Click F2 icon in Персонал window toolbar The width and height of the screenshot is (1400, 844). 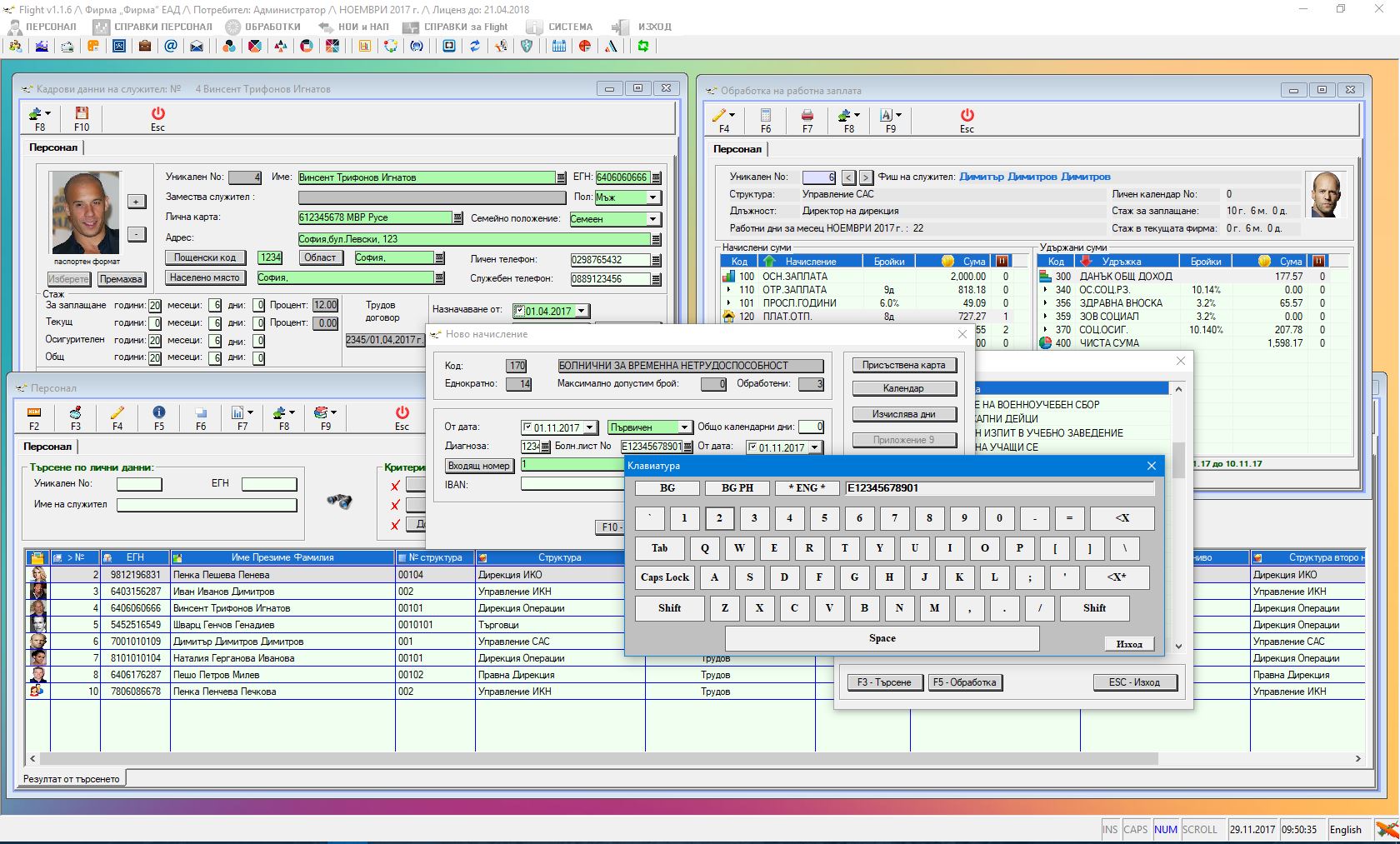(34, 417)
